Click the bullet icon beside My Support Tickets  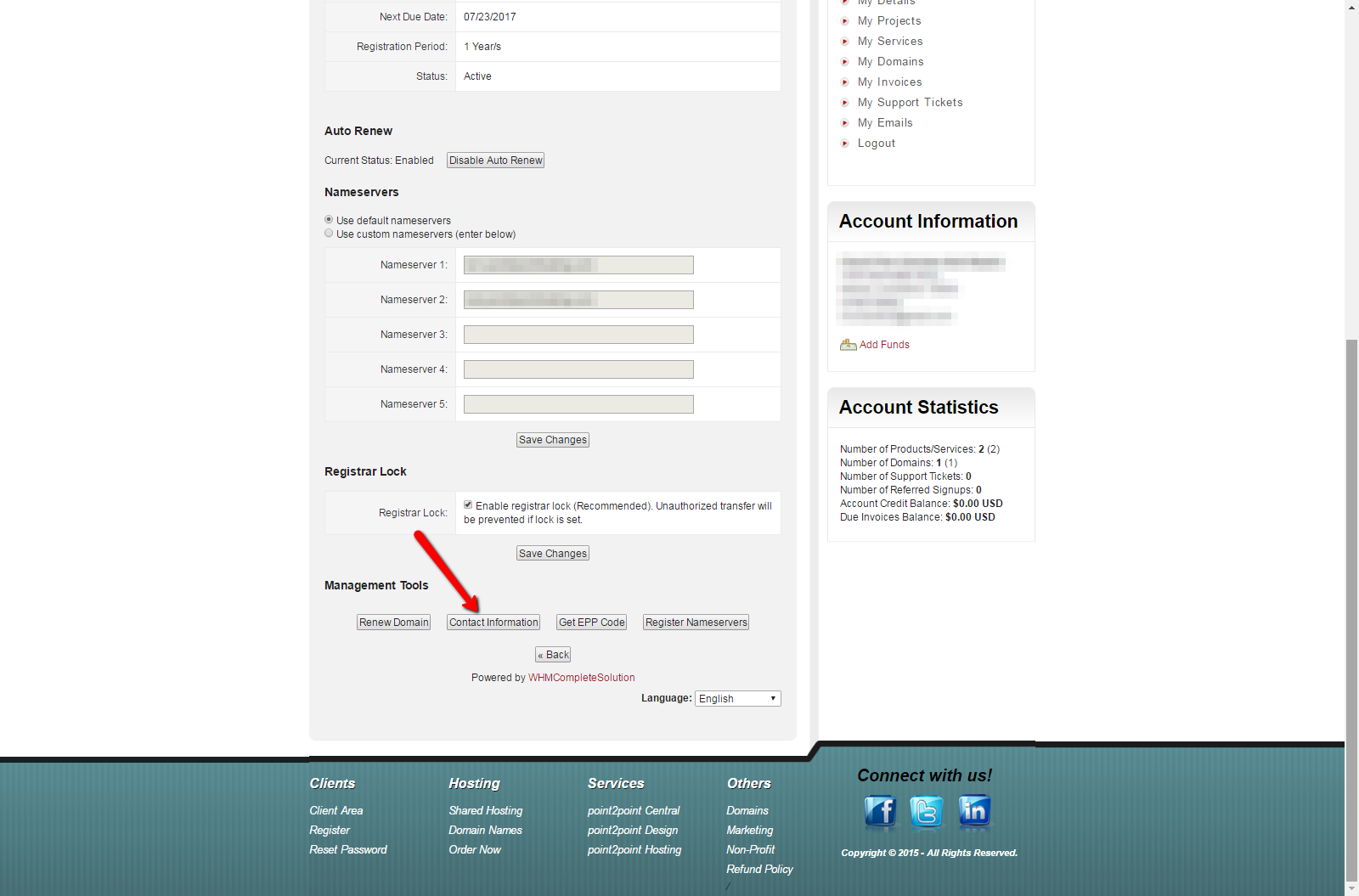(845, 103)
